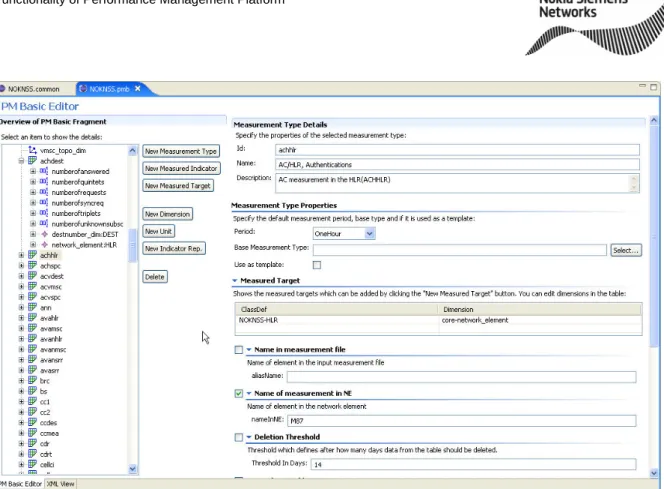This screenshot has height=489, width=664.
Task: Click the cc1 measurement type icon
Action: tap(33, 401)
